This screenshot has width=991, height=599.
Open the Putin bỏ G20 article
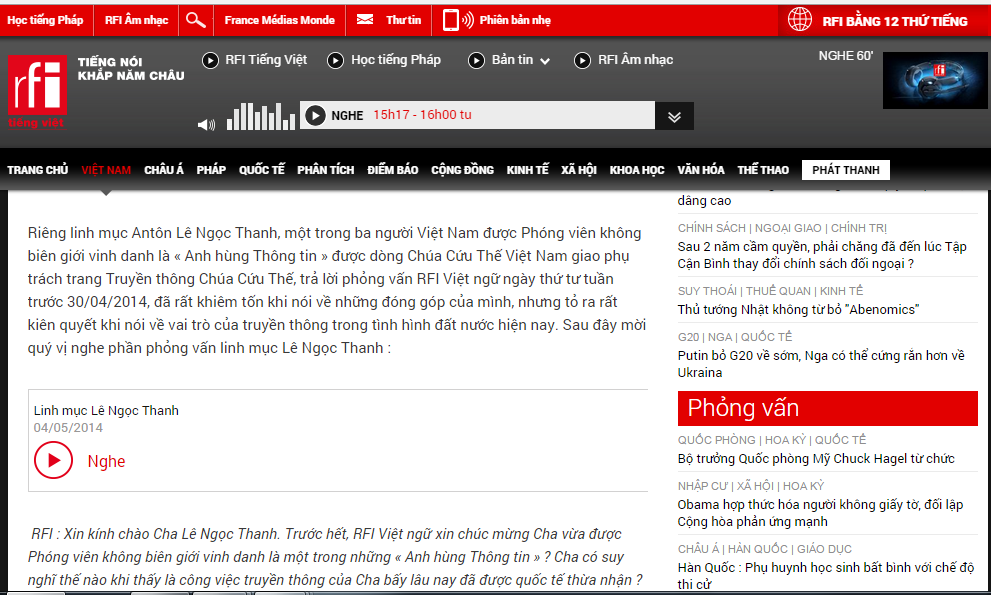point(820,364)
